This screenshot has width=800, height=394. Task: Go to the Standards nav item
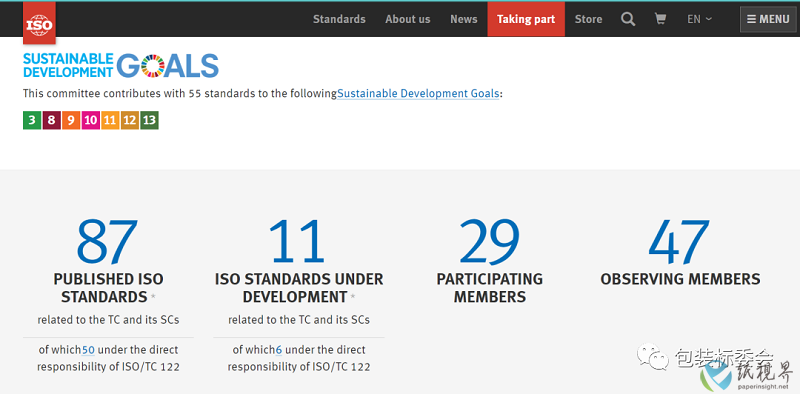pos(339,19)
